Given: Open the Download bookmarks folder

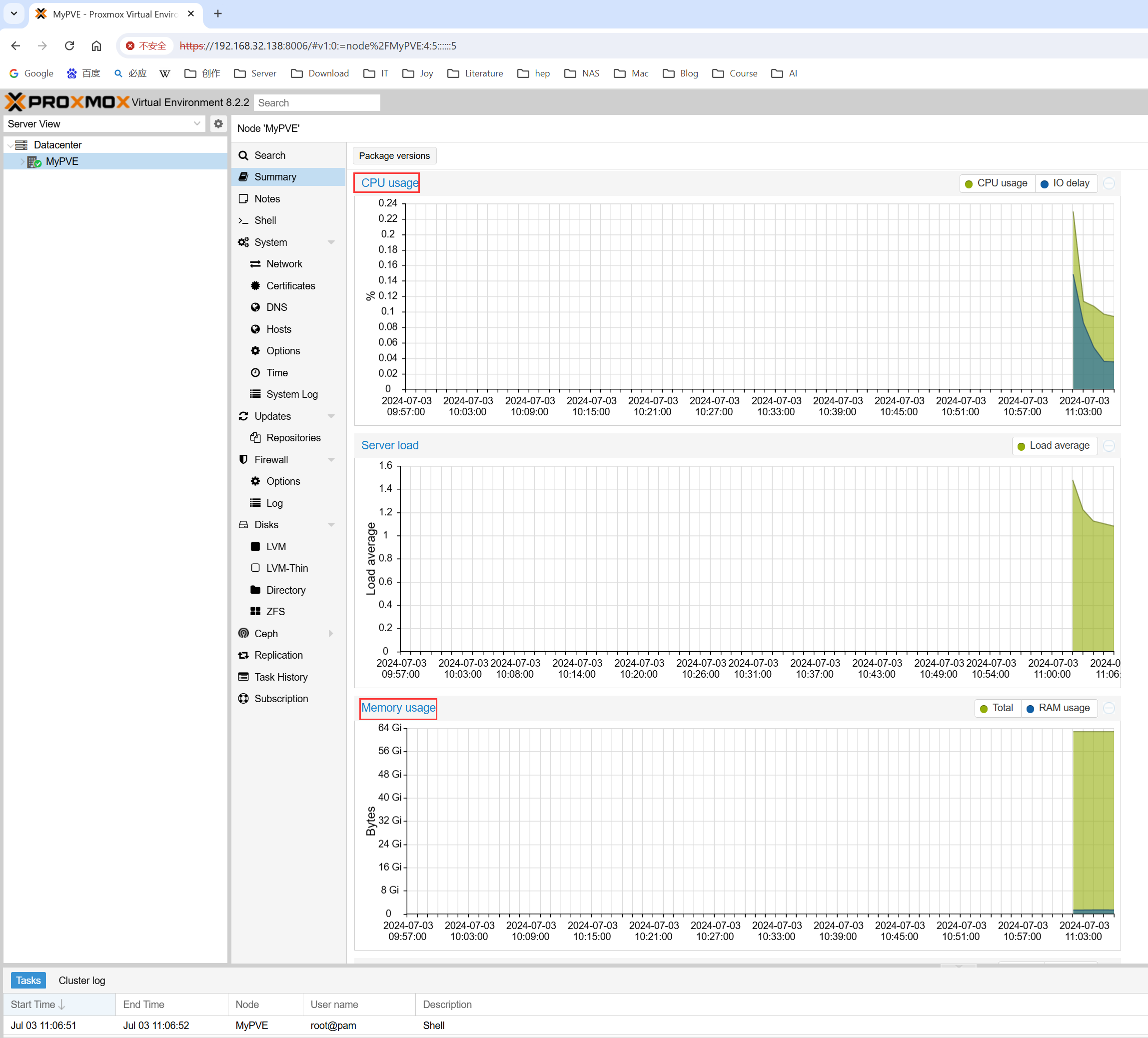Looking at the screenshot, I should point(320,73).
